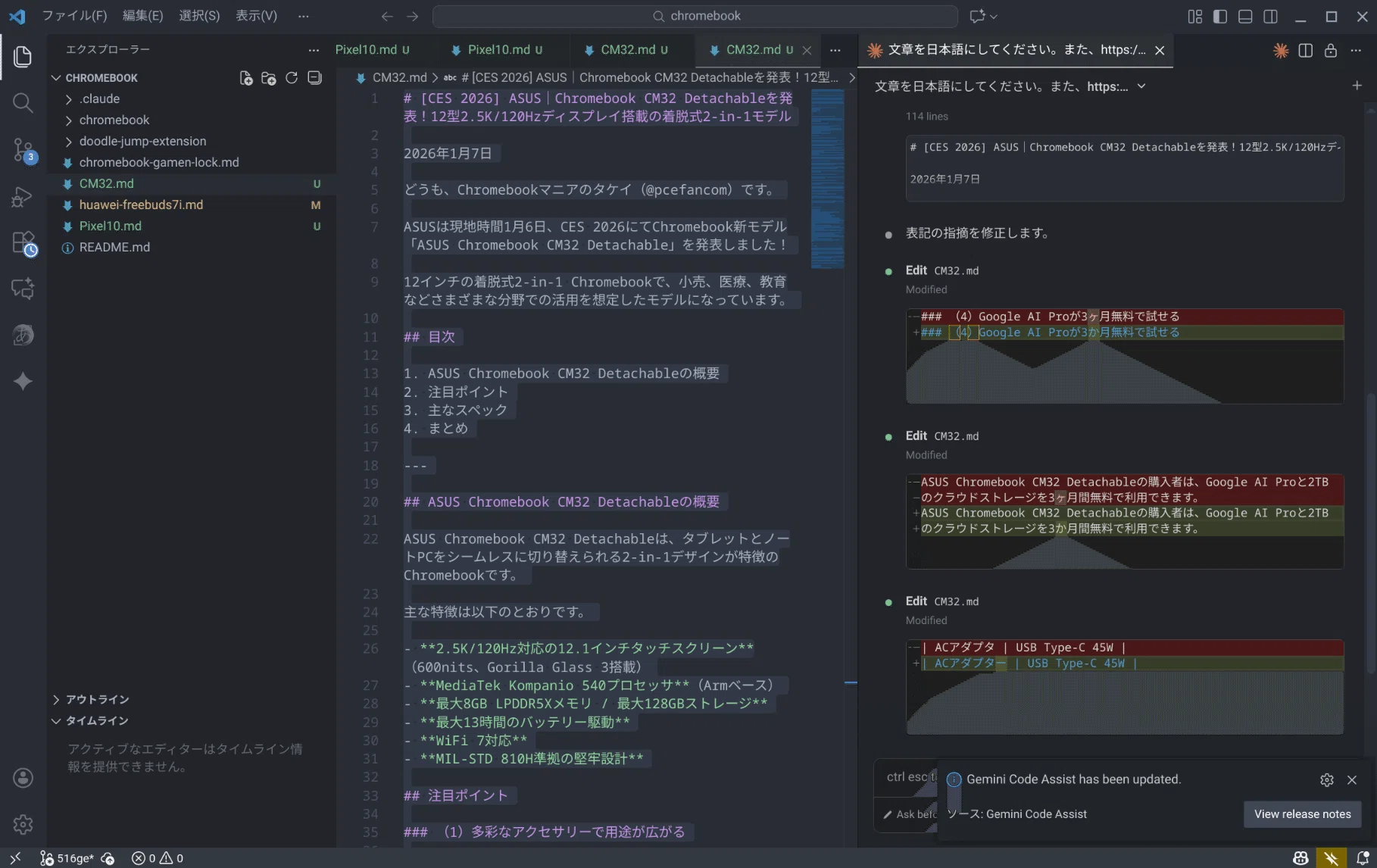The height and width of the screenshot is (868, 1377).
Task: Switch to the first Pixel10.md tab
Action: [372, 50]
